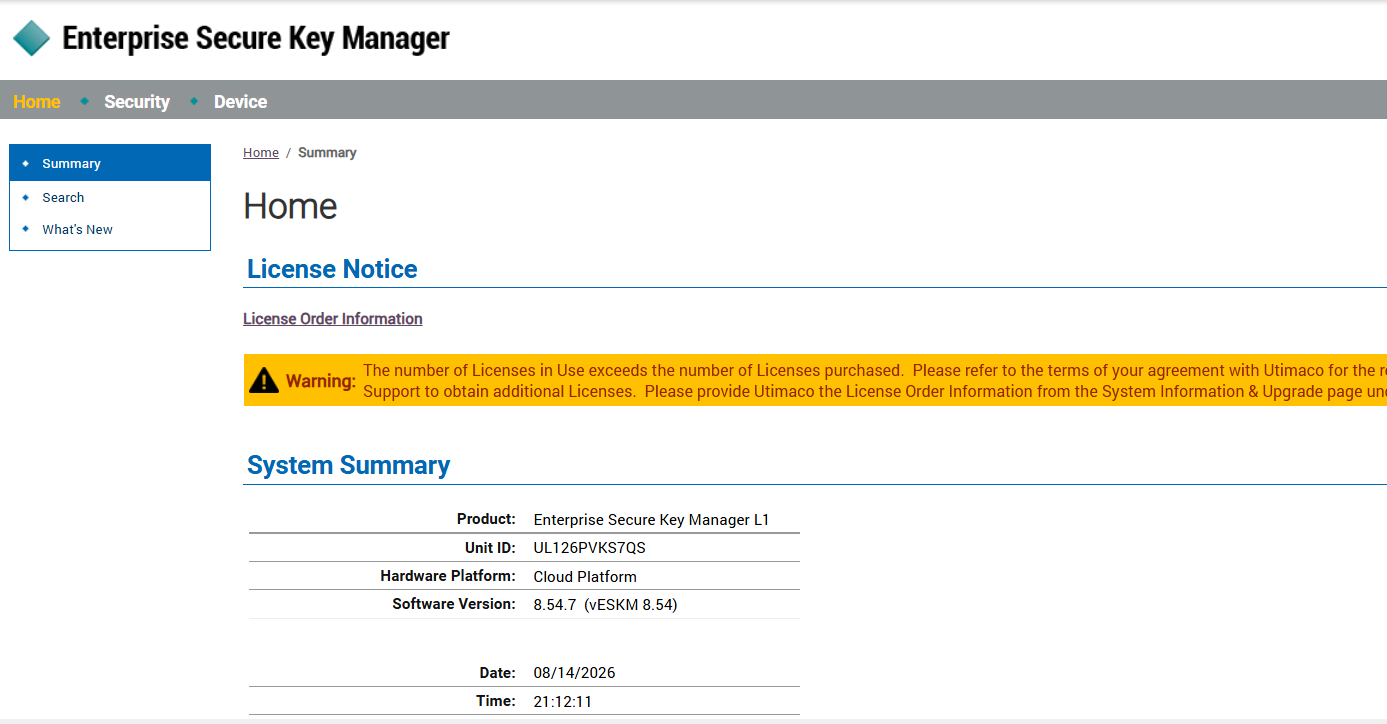Click the 'Date:' field label

pos(497,673)
